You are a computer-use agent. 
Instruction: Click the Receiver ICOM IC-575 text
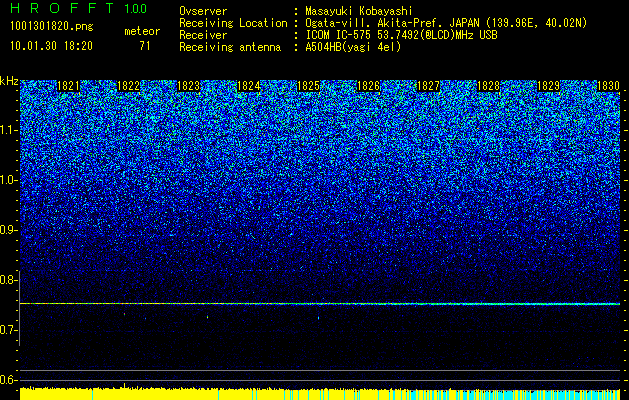(402, 35)
